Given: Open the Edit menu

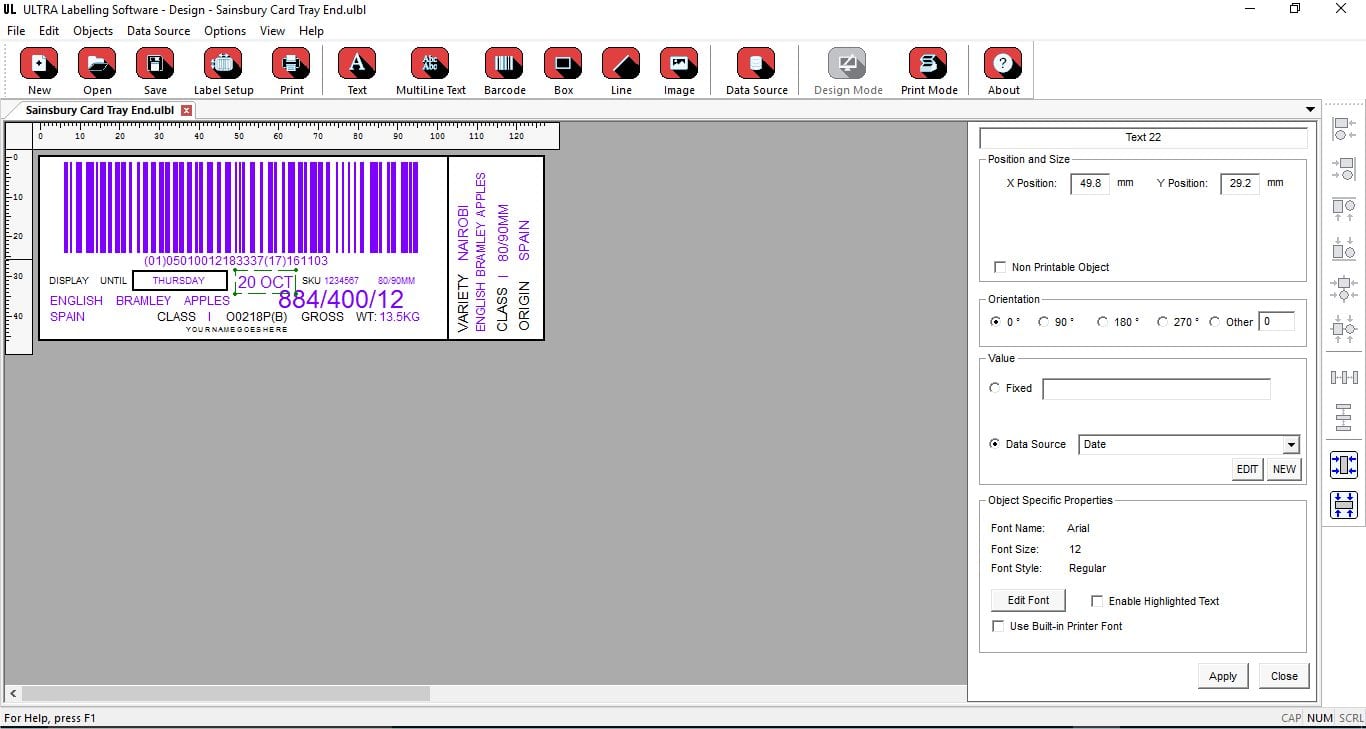Looking at the screenshot, I should click(49, 31).
